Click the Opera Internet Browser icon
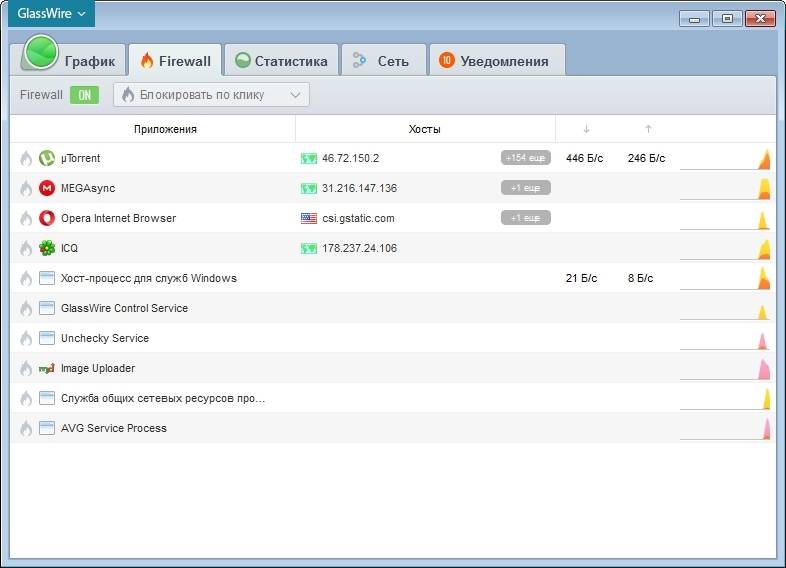The height and width of the screenshot is (568, 786). 47,219
